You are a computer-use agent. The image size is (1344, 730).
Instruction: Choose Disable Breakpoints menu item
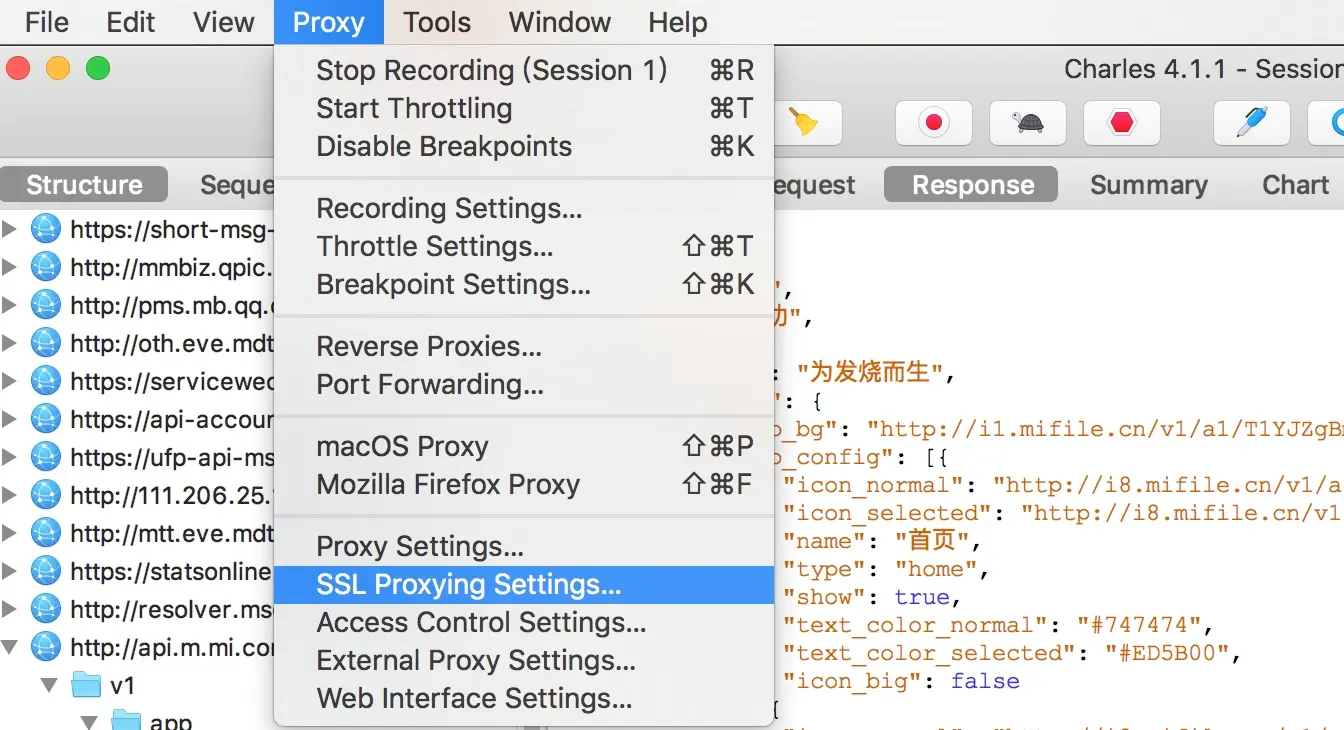pos(524,146)
